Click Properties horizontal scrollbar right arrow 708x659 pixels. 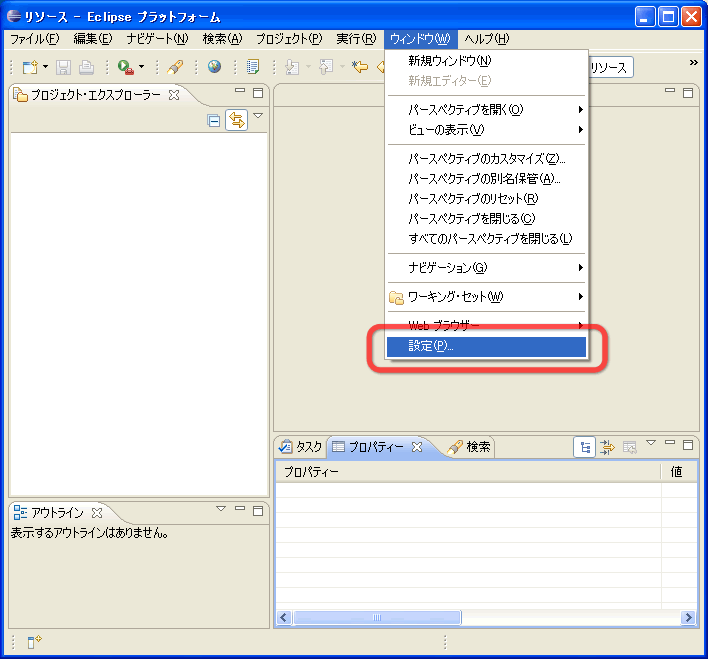688,617
